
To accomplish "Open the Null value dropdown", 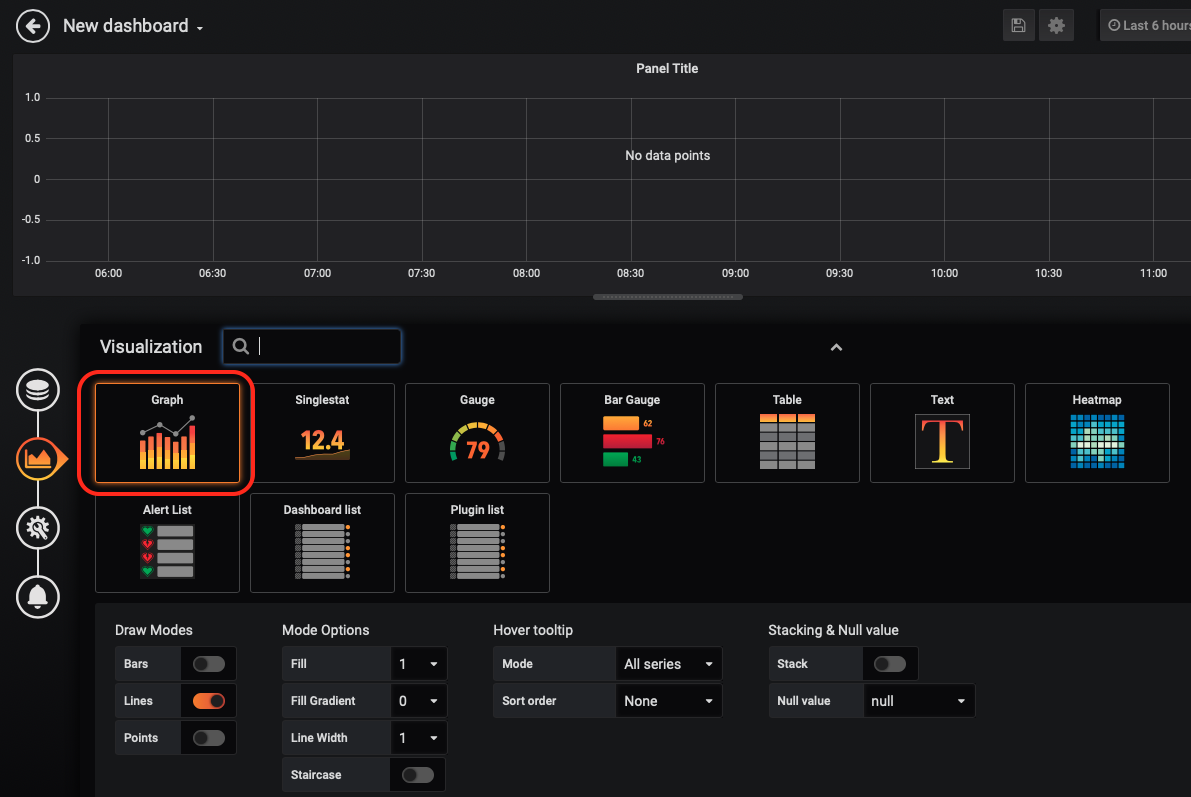I will tap(918, 701).
